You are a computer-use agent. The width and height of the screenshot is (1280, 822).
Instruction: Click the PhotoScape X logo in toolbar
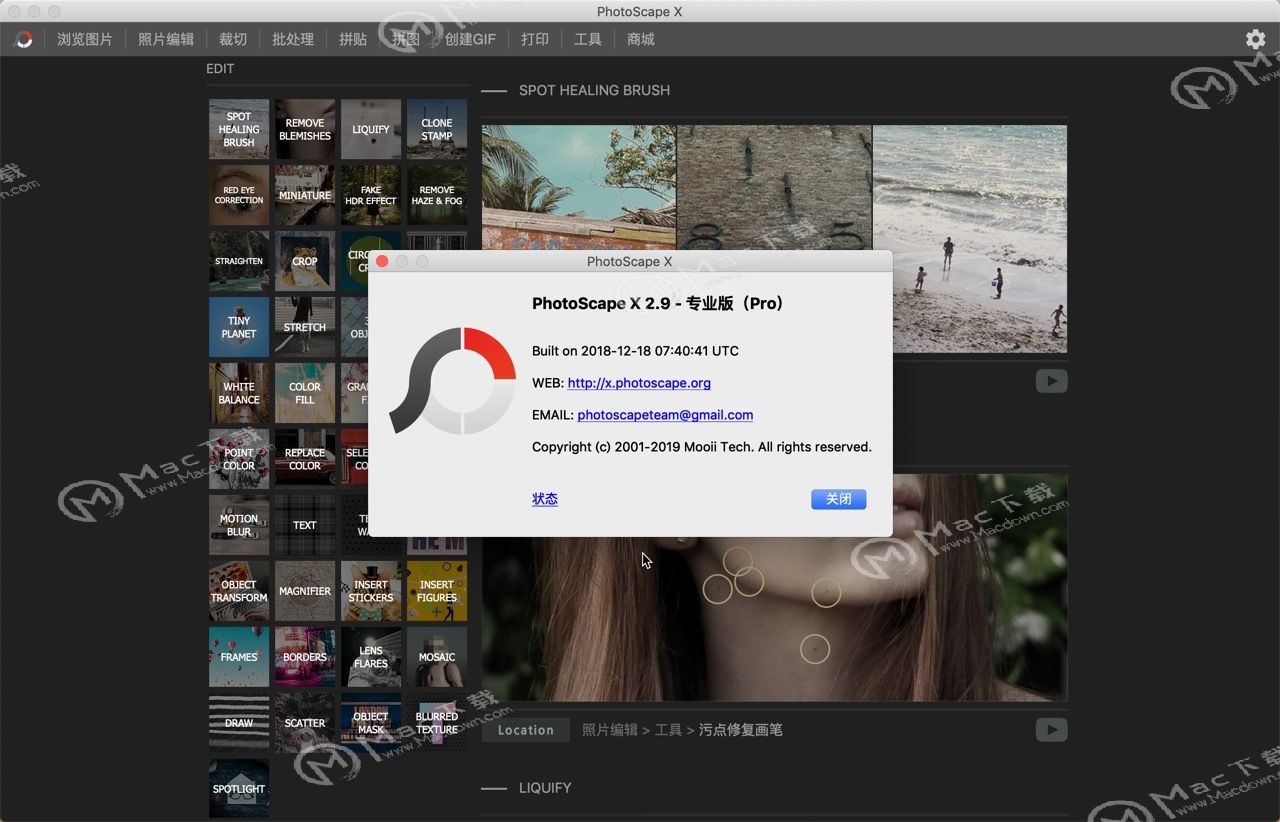tap(23, 40)
